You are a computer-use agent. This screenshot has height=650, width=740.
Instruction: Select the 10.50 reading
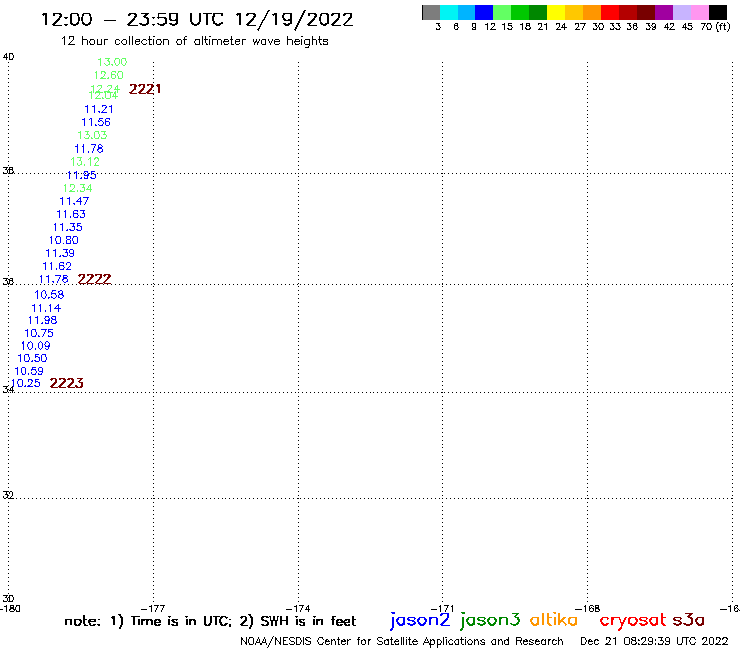tap(32, 358)
